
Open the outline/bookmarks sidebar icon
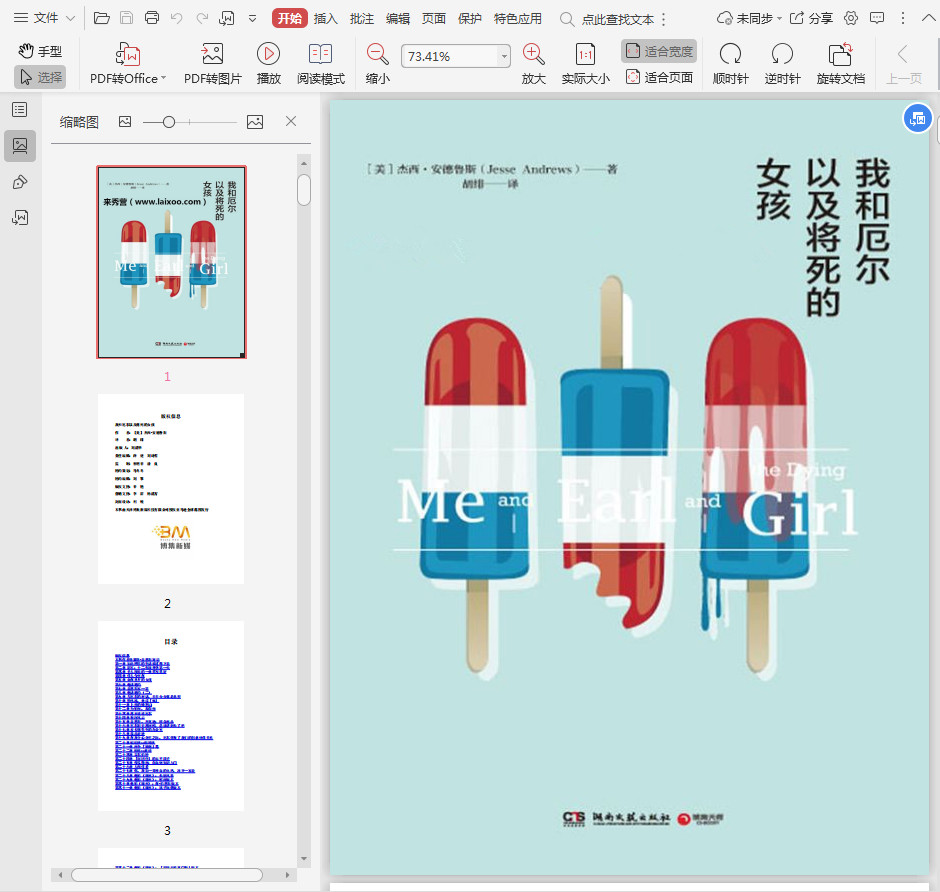tap(20, 110)
